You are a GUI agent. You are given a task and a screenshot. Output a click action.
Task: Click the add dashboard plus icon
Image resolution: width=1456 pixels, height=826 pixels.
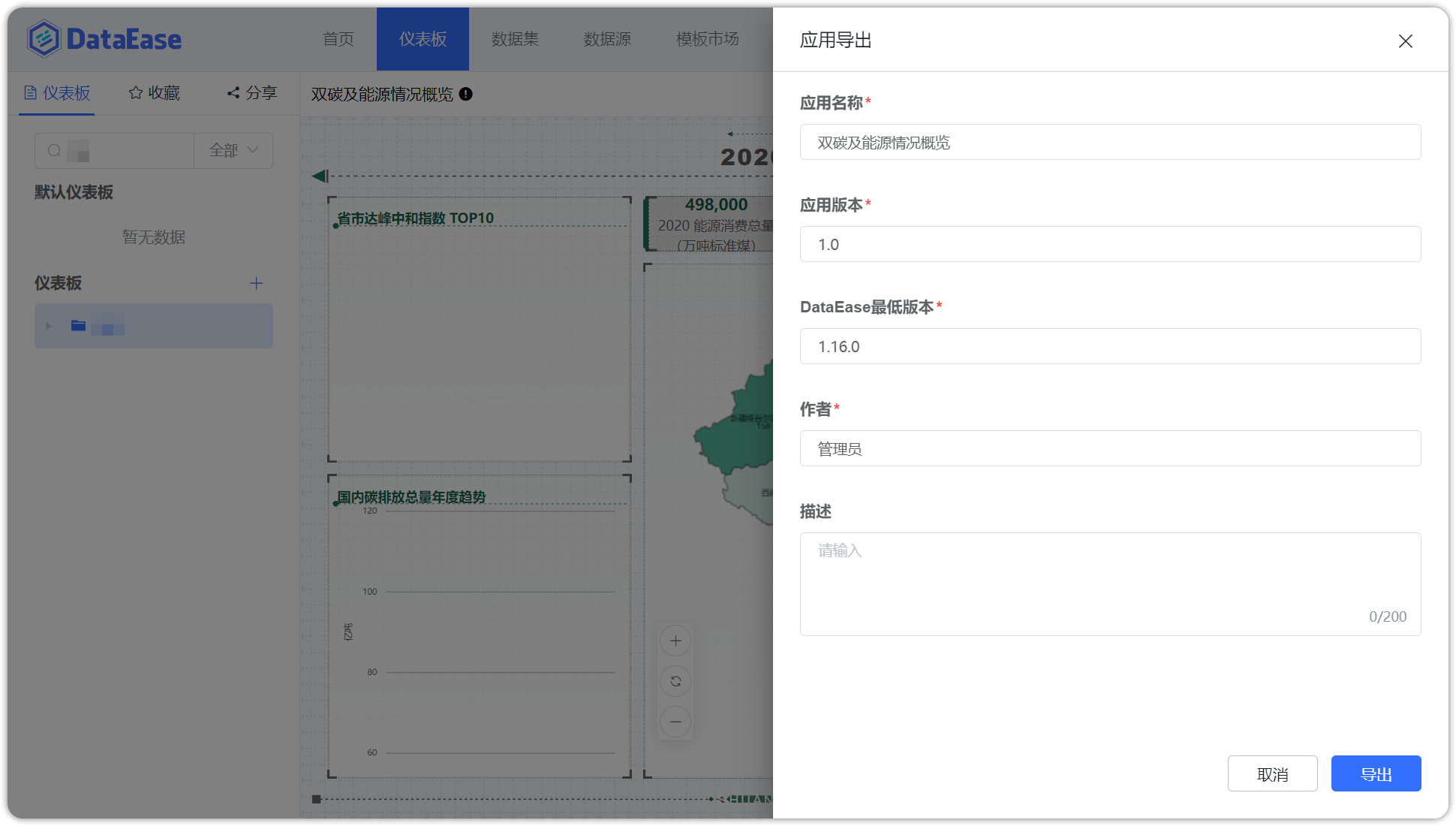tap(255, 283)
